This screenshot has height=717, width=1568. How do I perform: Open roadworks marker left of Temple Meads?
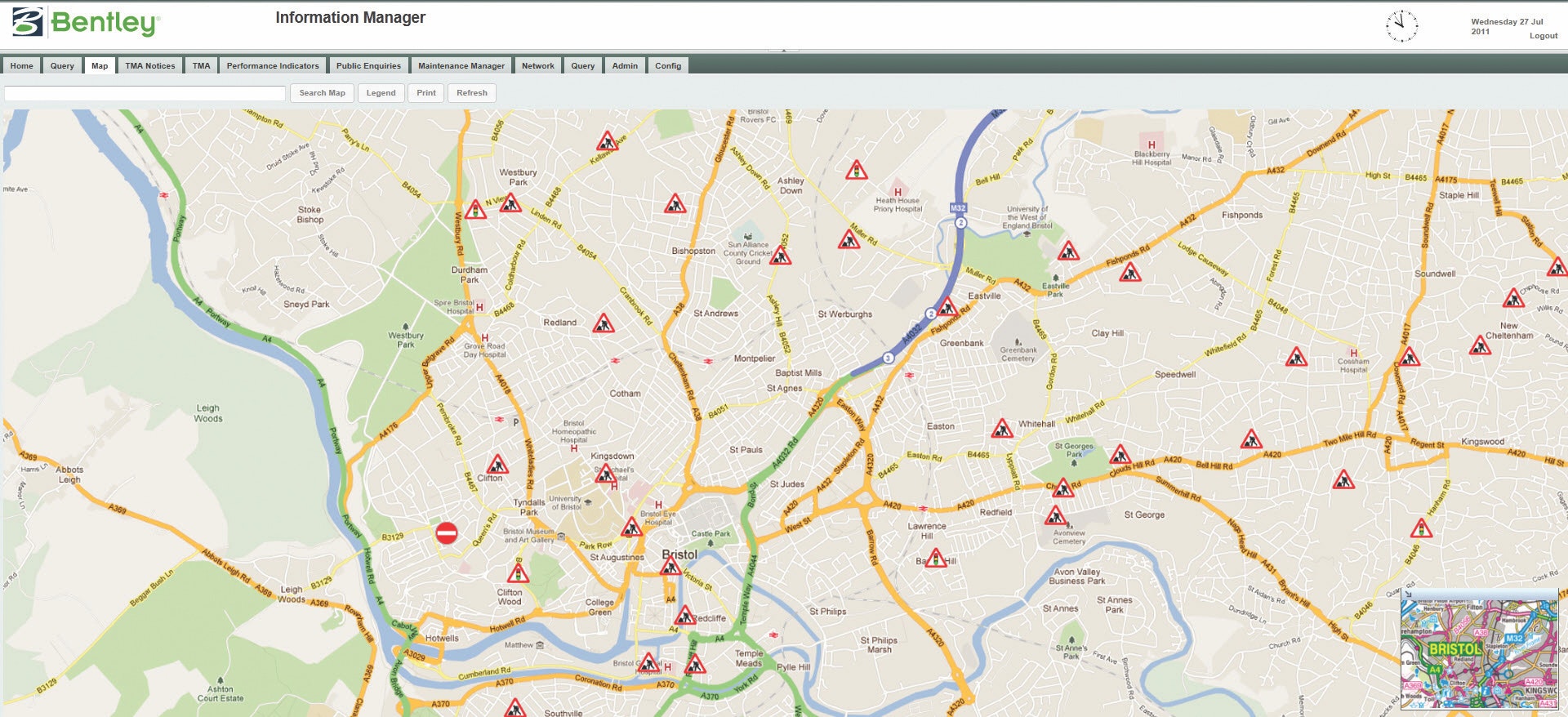click(695, 664)
